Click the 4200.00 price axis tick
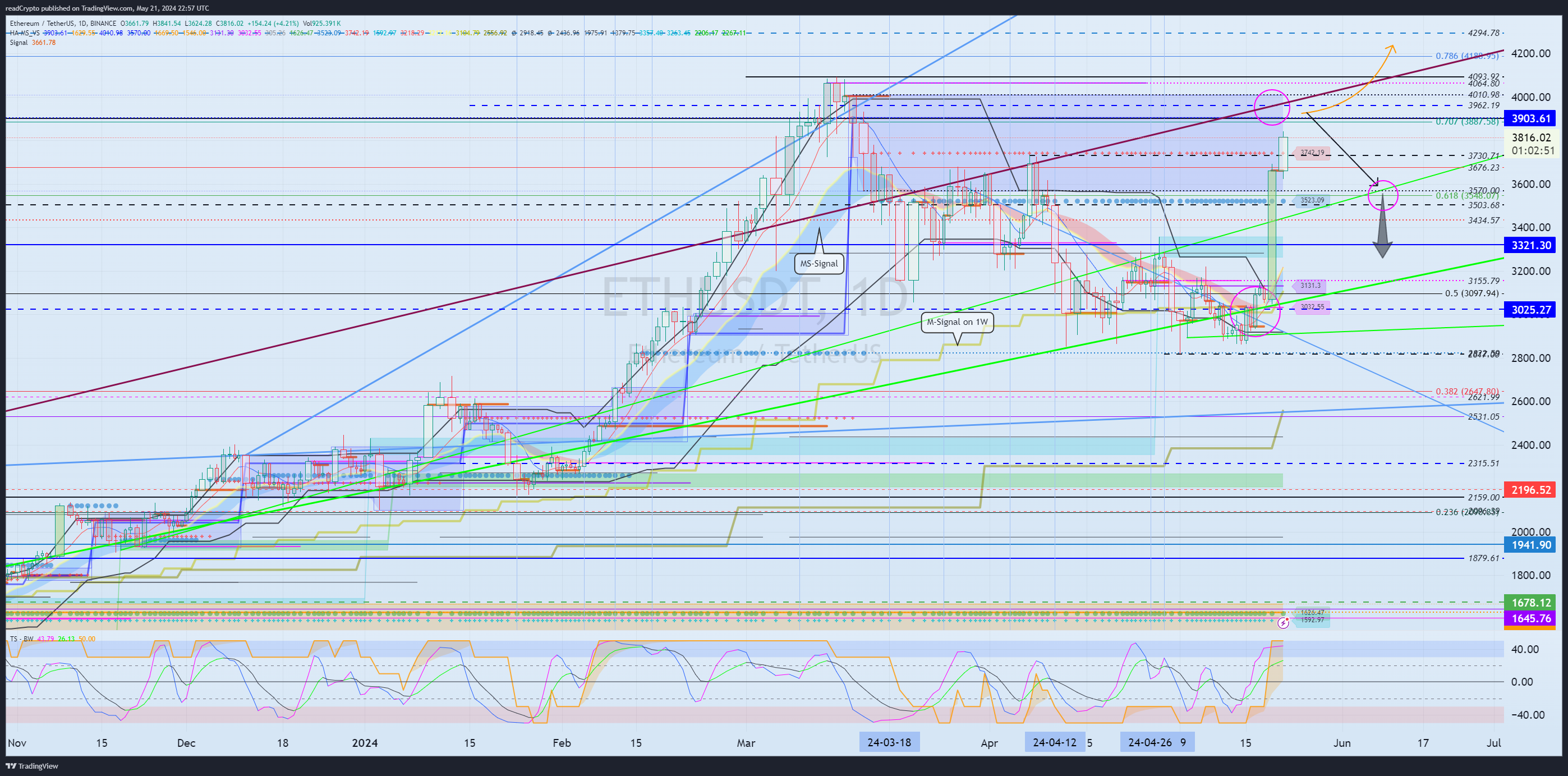Viewport: 1568px width, 776px height. (1530, 53)
